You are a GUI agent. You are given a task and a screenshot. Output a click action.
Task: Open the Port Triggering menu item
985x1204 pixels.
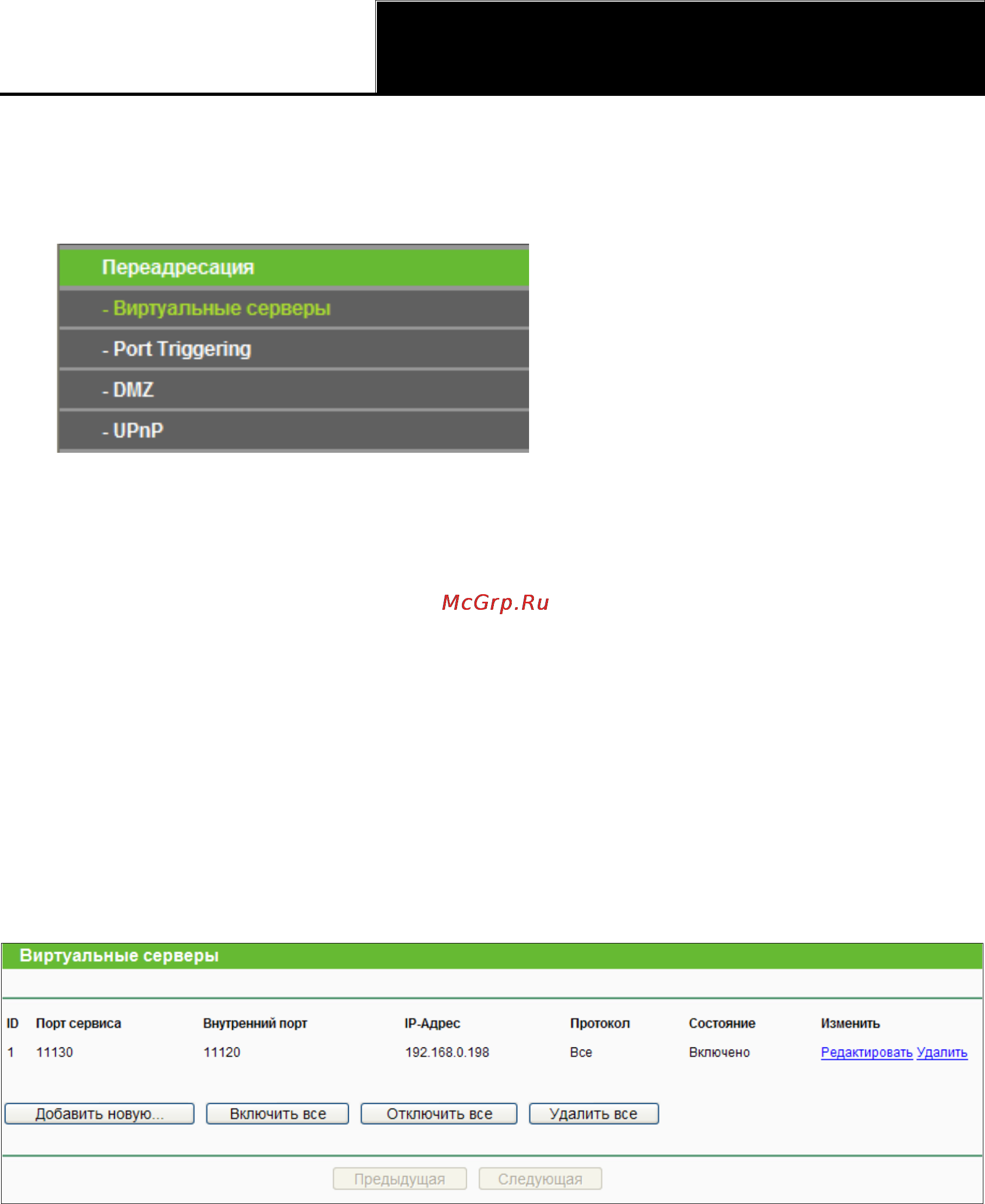(294, 349)
